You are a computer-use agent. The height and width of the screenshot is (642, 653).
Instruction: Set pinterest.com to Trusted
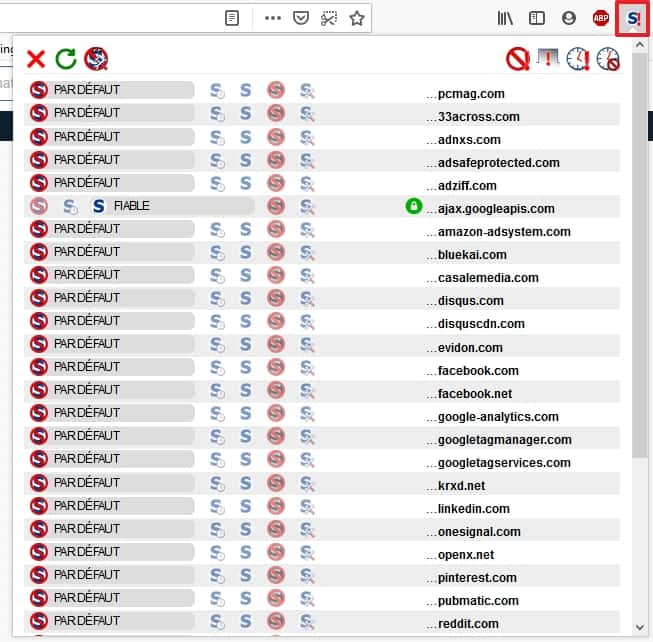click(245, 575)
